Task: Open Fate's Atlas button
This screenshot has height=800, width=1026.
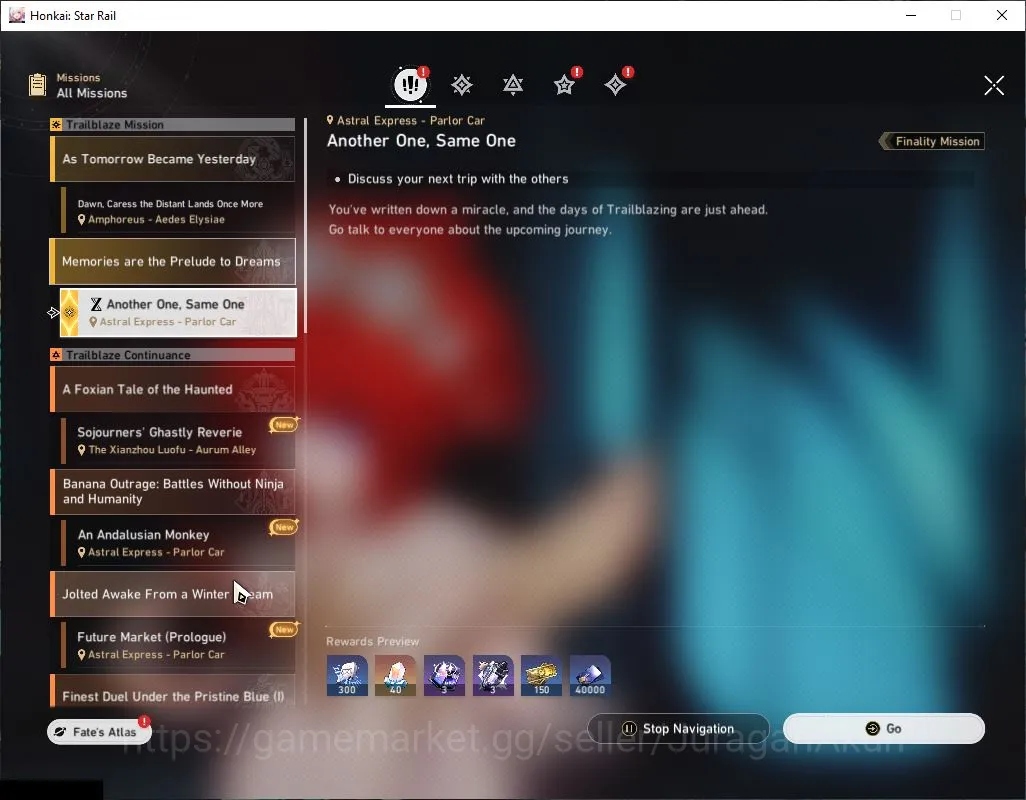Action: pos(99,731)
